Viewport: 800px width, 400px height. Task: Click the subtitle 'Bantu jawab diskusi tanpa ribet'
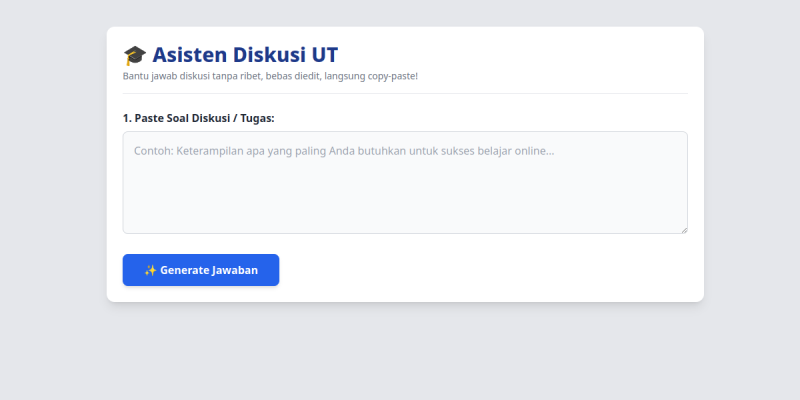coord(270,77)
